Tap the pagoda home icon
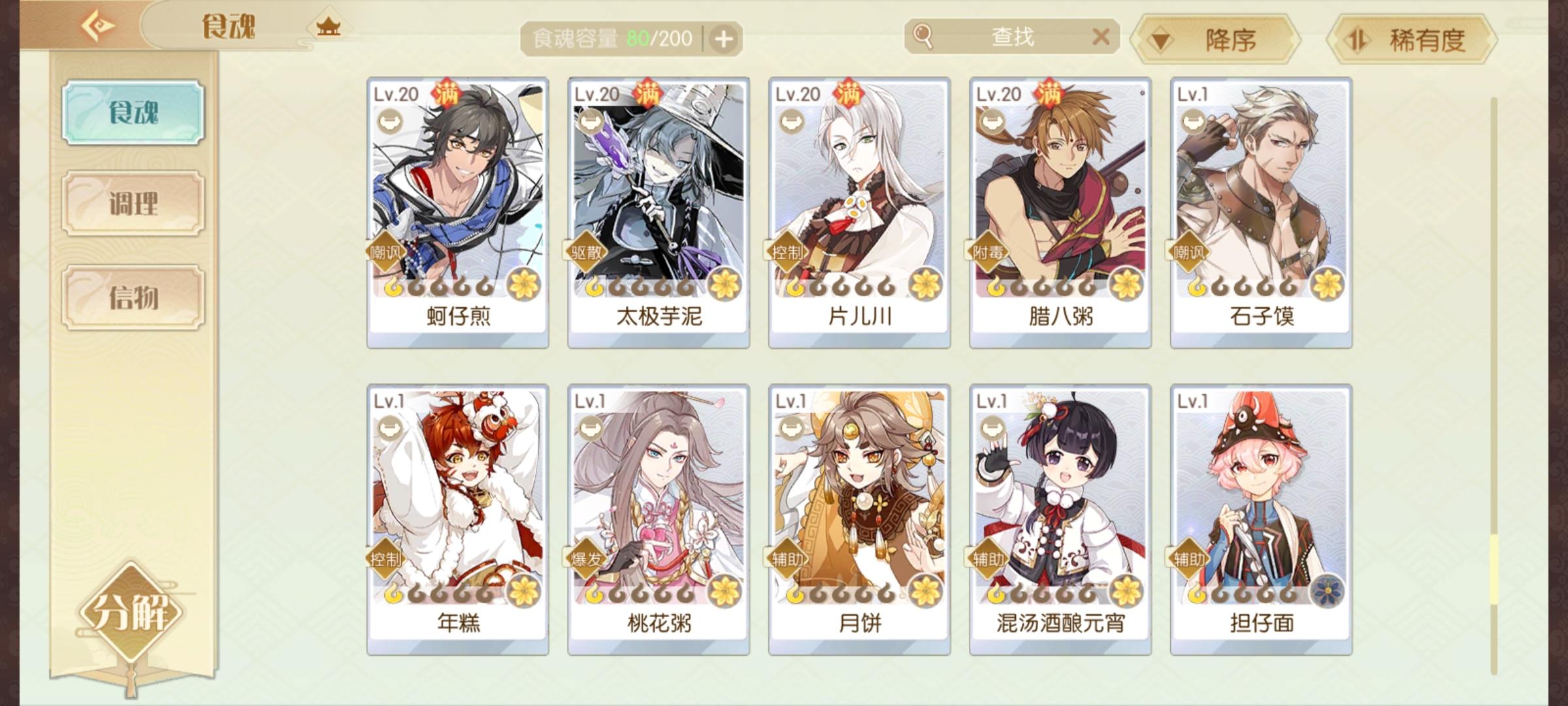This screenshot has width=1568, height=706. (x=328, y=26)
